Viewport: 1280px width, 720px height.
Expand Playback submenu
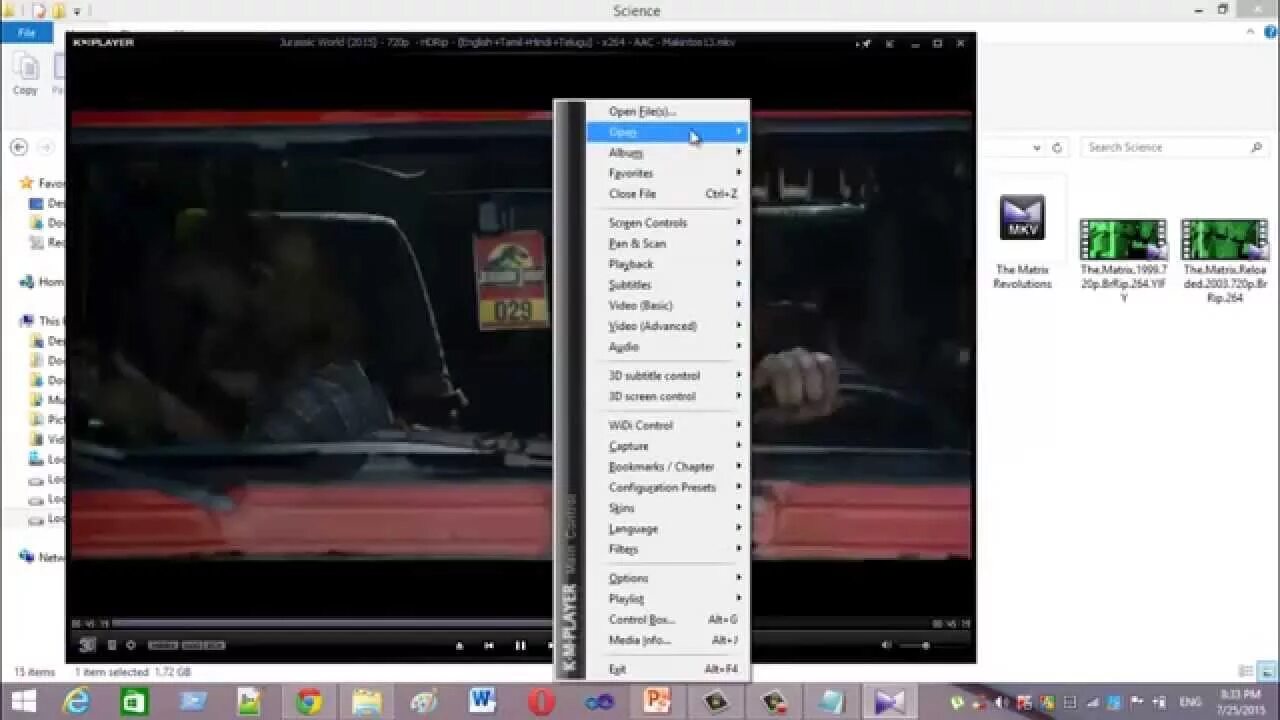point(667,264)
